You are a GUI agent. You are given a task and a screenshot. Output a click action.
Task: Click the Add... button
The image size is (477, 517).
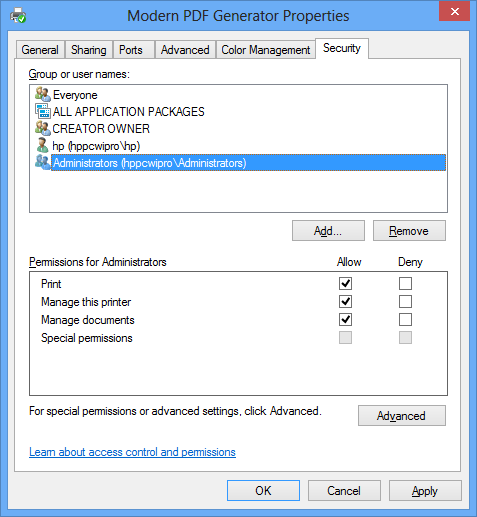pyautogui.click(x=328, y=230)
